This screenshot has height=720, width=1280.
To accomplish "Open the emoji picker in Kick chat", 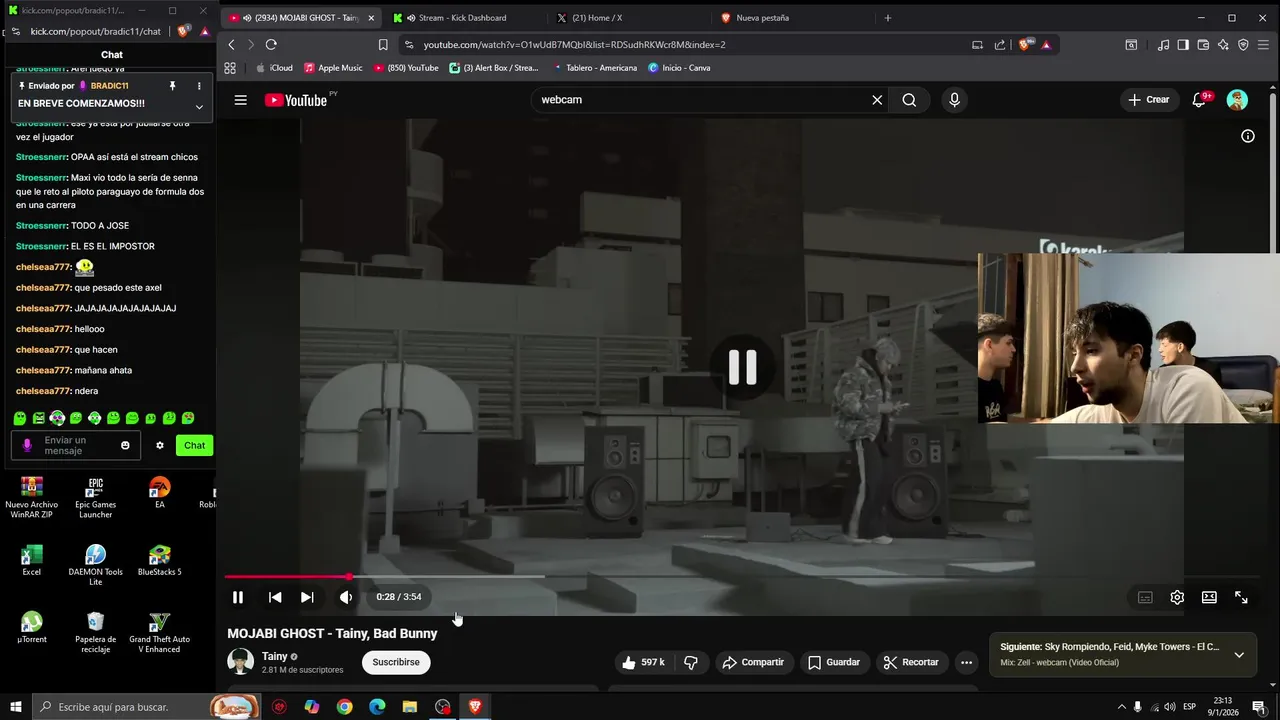I will pyautogui.click(x=125, y=445).
